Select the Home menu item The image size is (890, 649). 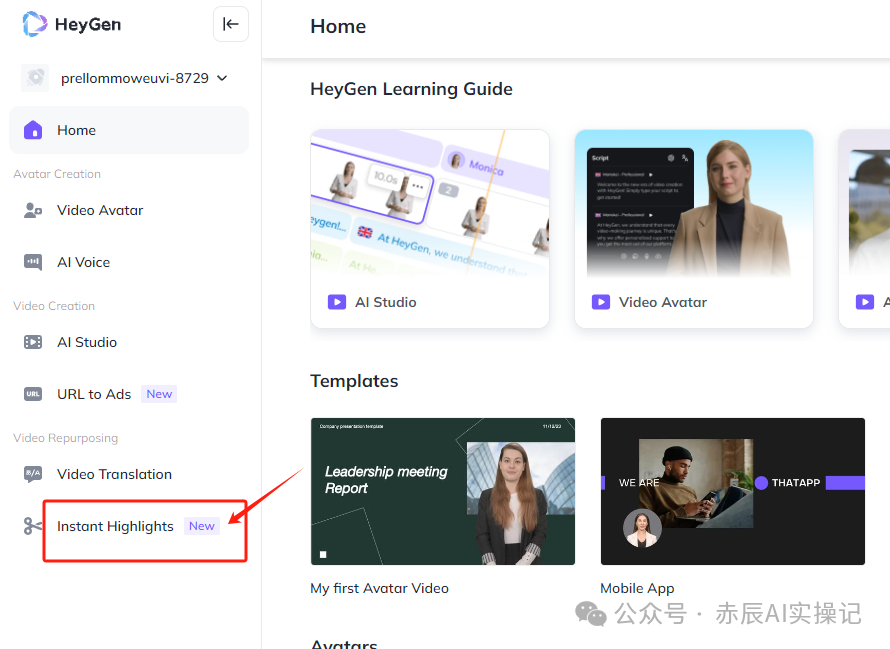coord(129,130)
